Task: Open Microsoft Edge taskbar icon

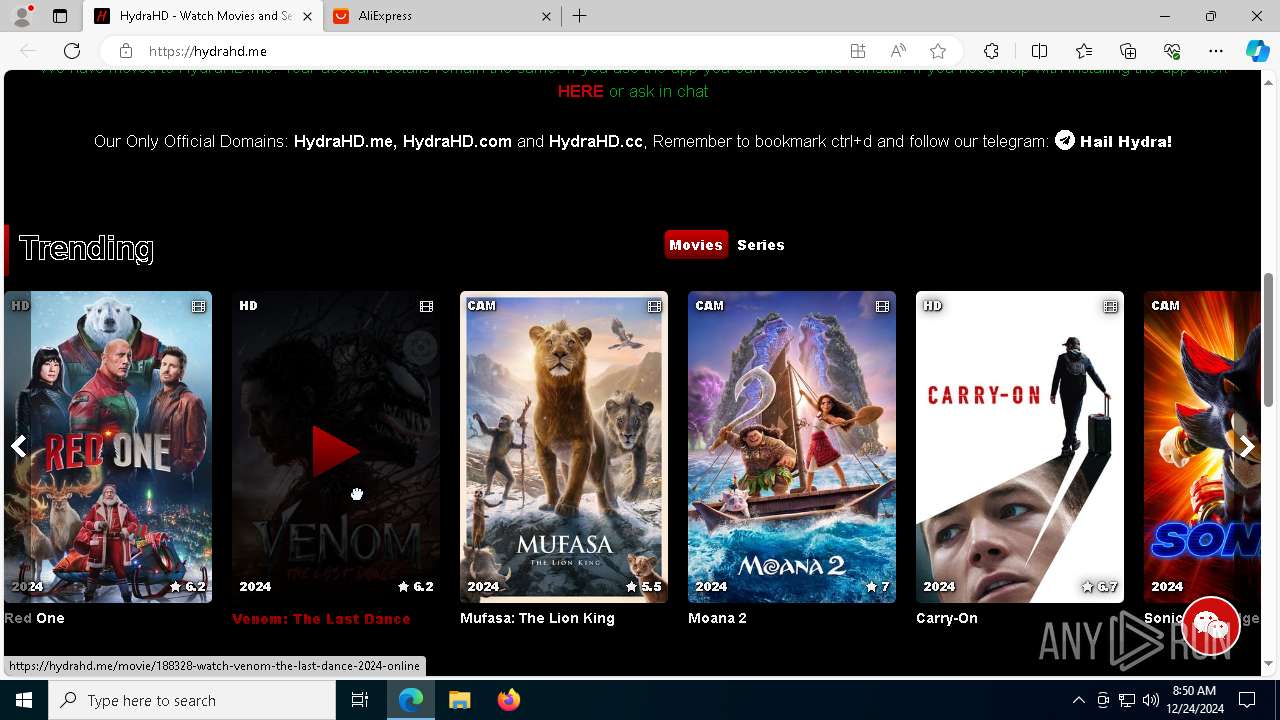Action: [411, 700]
